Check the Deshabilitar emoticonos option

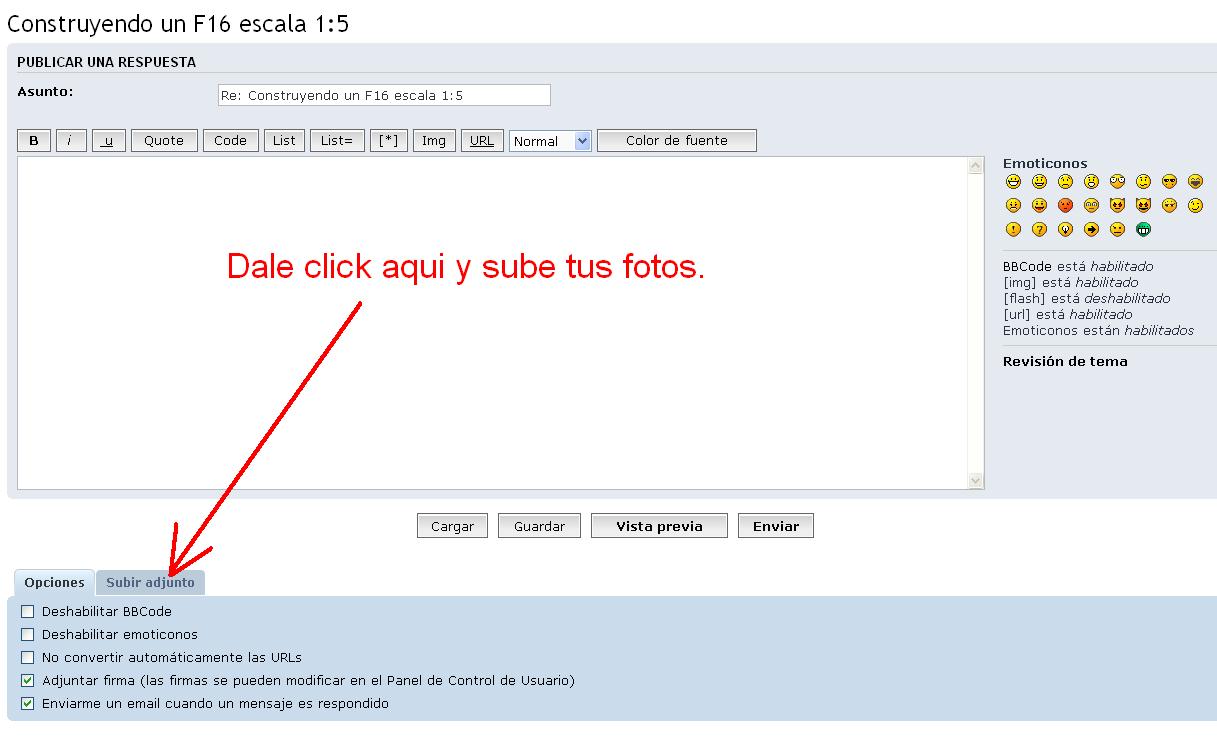click(28, 634)
